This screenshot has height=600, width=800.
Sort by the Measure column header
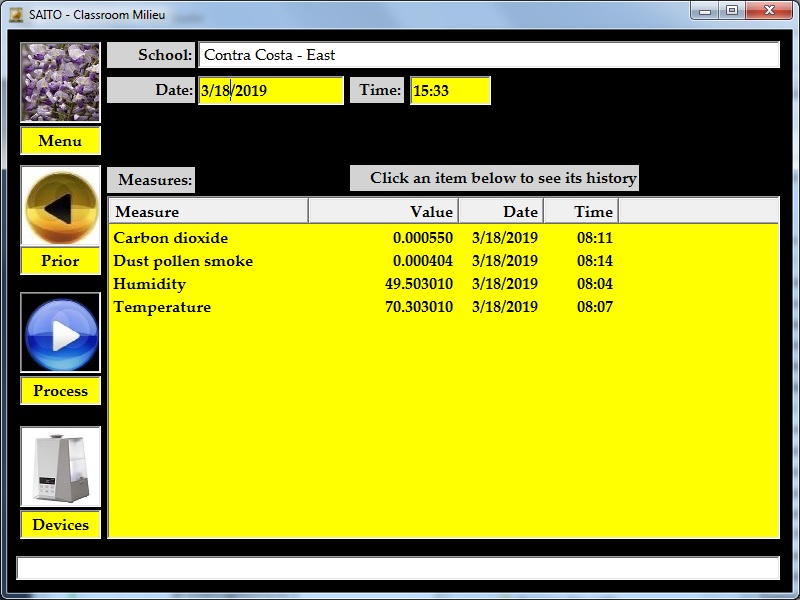point(208,211)
